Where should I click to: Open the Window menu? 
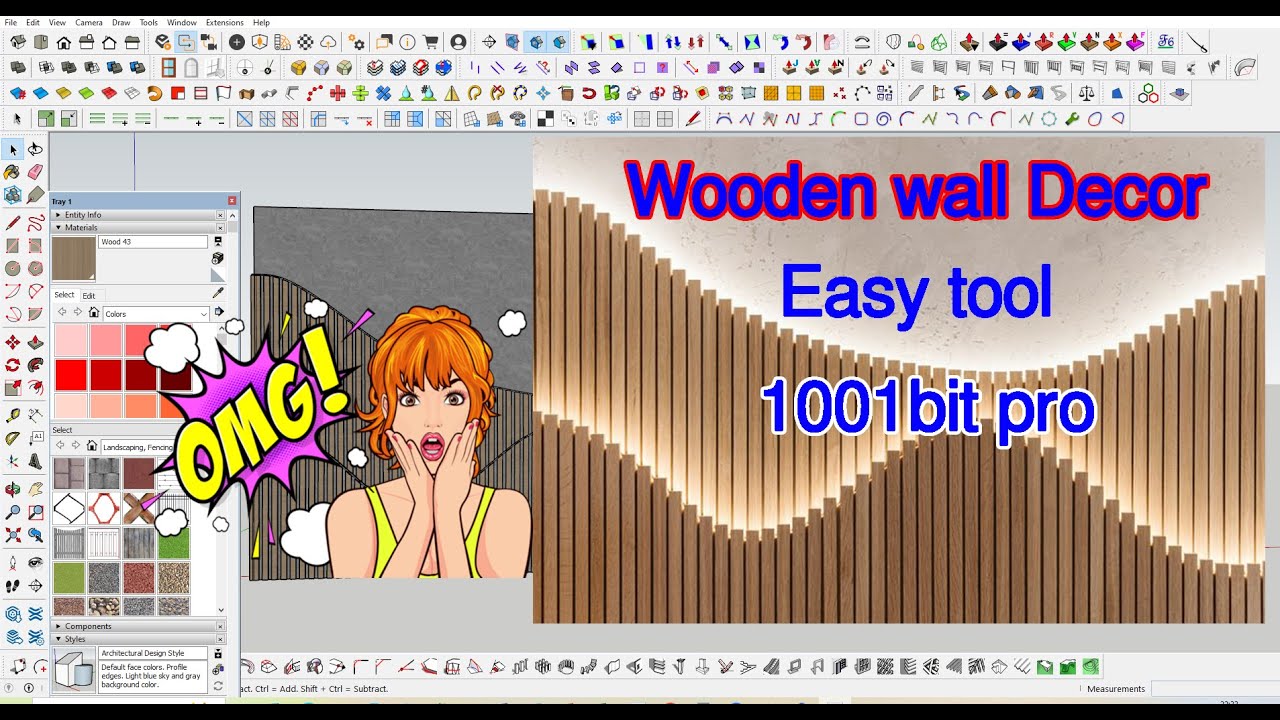(182, 22)
